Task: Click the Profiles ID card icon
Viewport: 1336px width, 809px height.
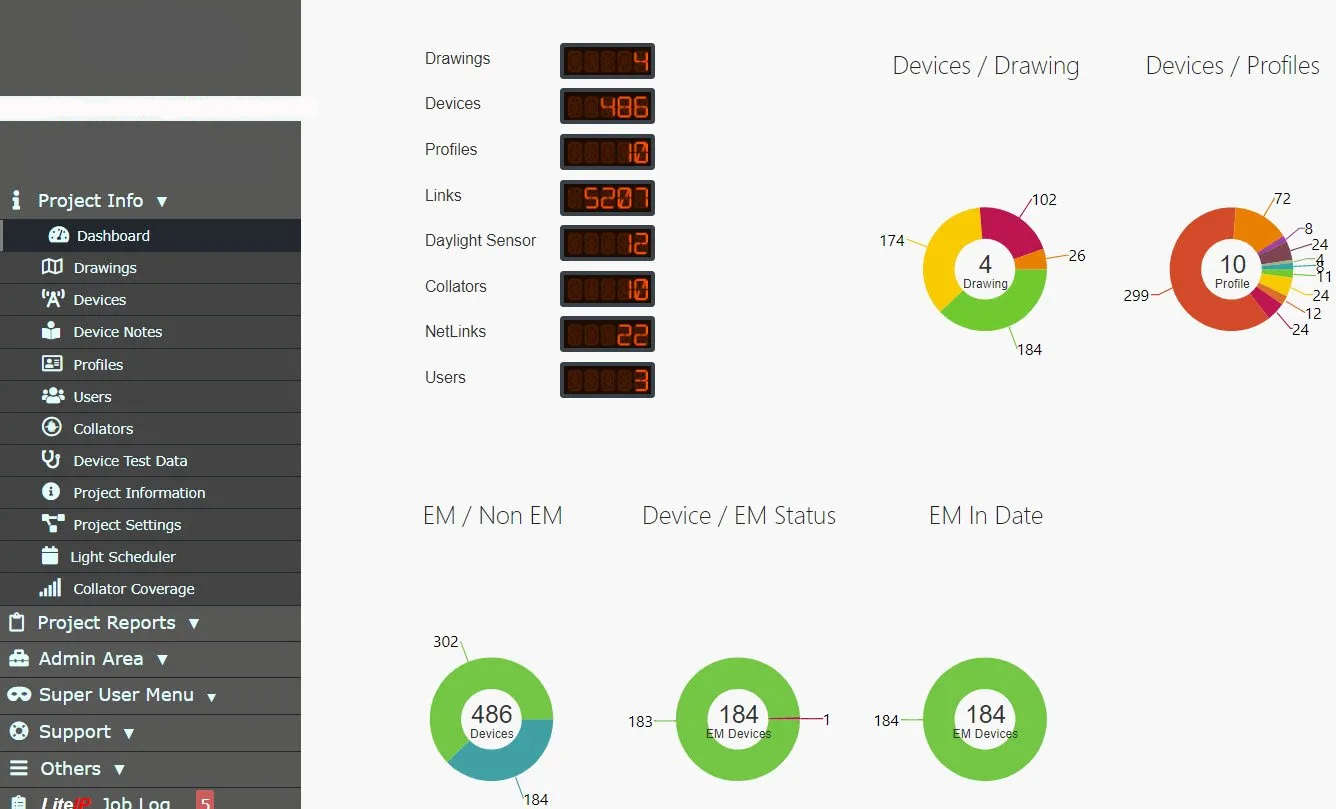Action: [52, 364]
